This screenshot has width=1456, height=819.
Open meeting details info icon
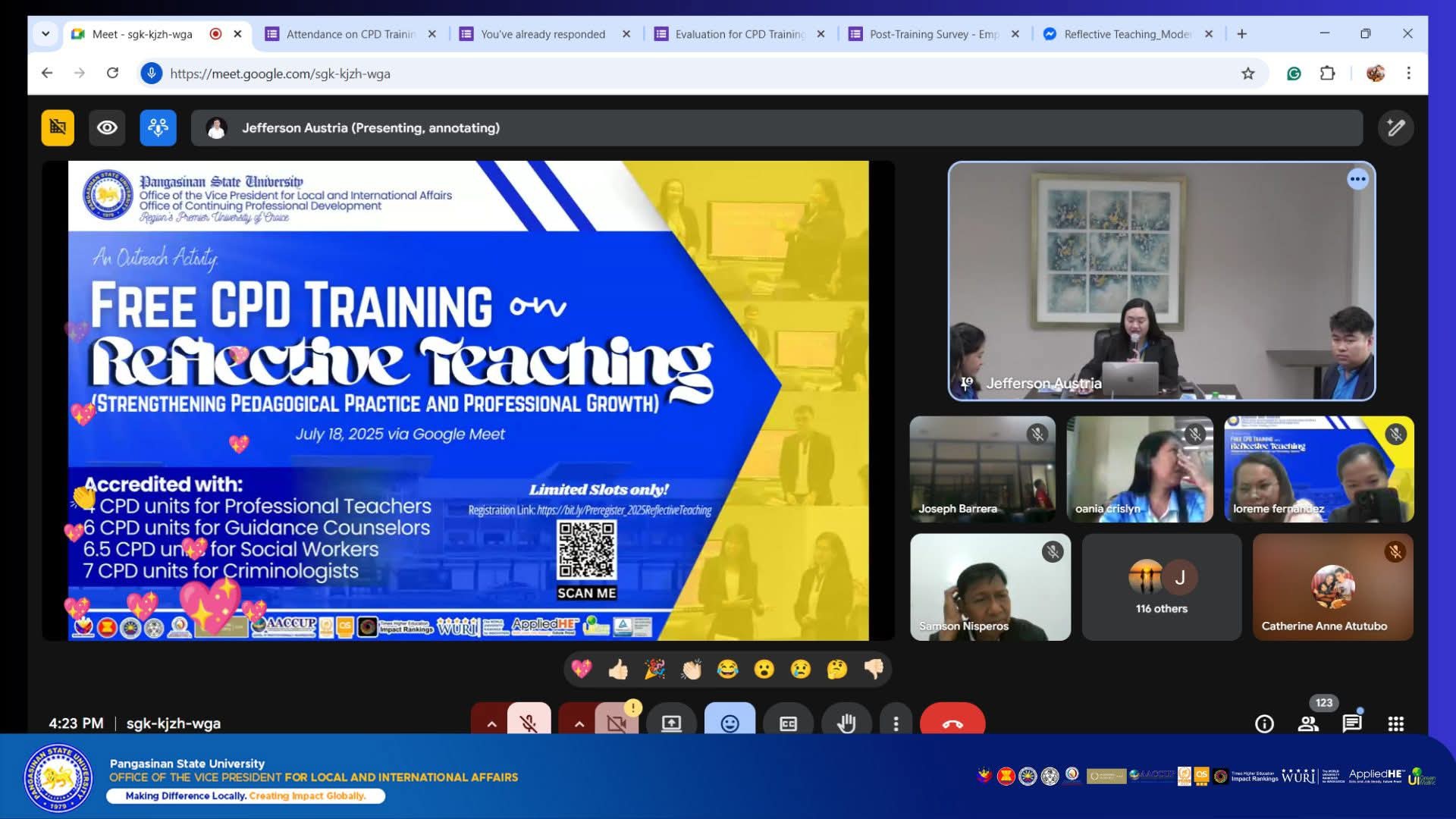tap(1264, 723)
